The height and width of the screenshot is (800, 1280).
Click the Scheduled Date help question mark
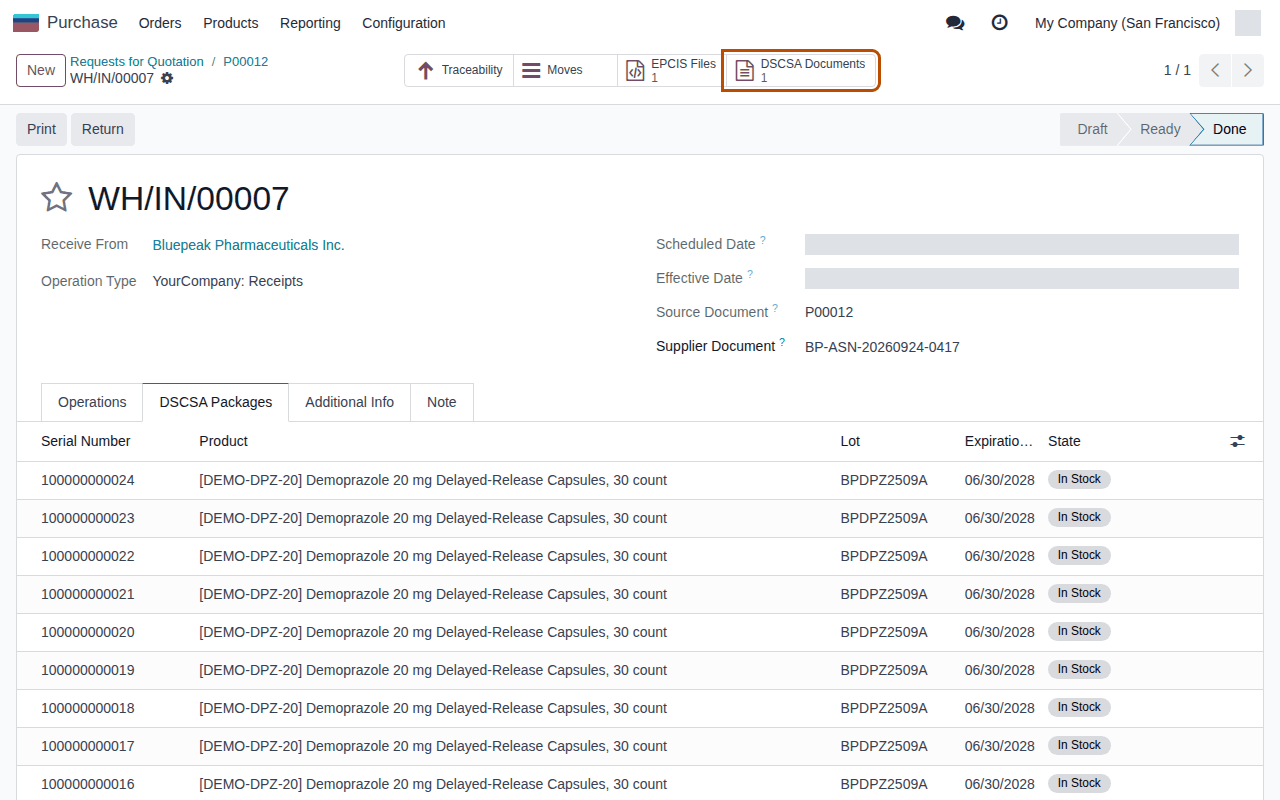coord(763,240)
